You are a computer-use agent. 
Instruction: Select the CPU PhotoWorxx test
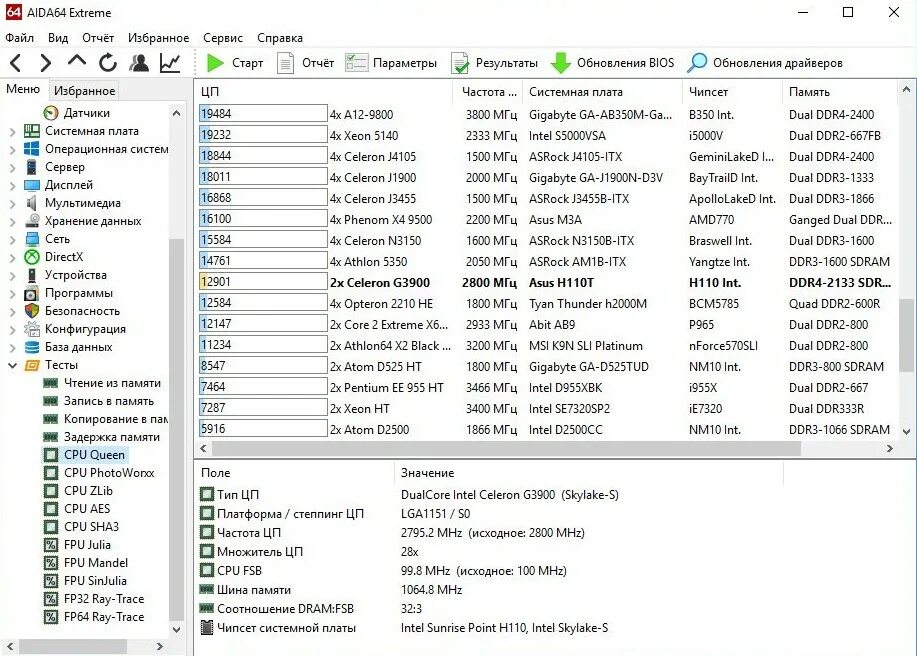99,473
